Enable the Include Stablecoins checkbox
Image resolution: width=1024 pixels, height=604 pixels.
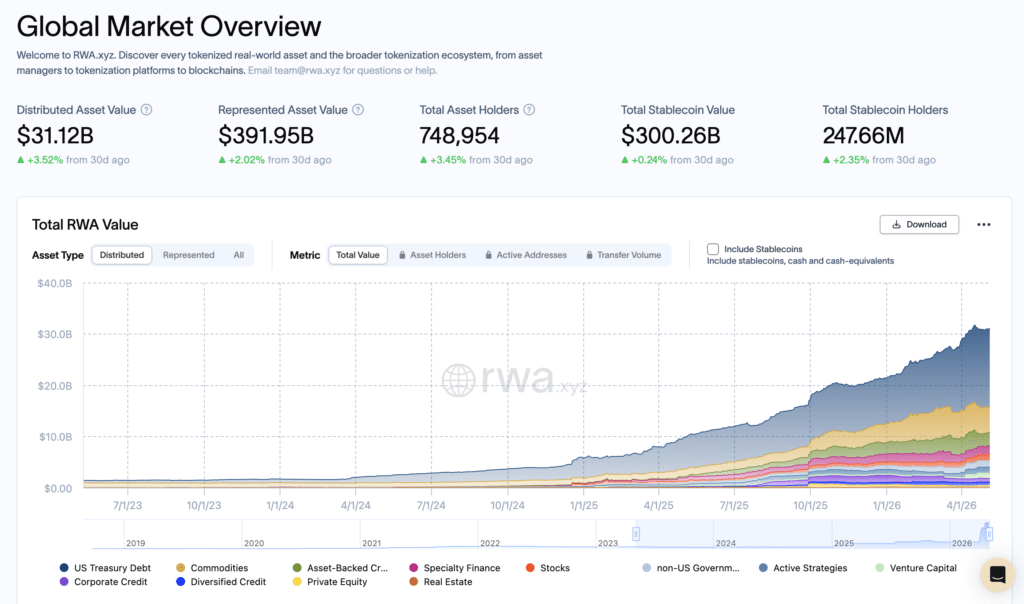coord(713,249)
